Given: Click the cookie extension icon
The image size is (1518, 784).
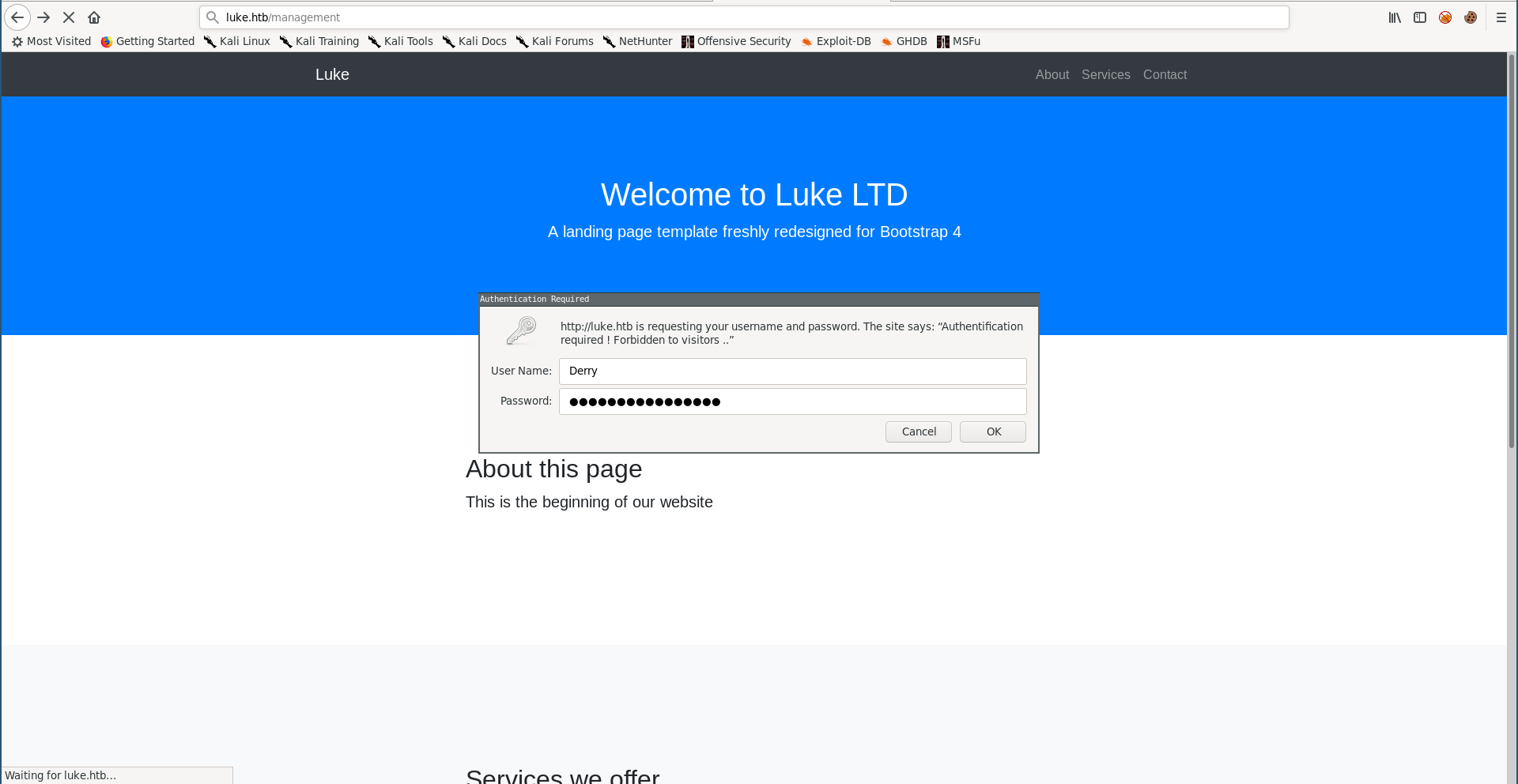Looking at the screenshot, I should coord(1471,17).
